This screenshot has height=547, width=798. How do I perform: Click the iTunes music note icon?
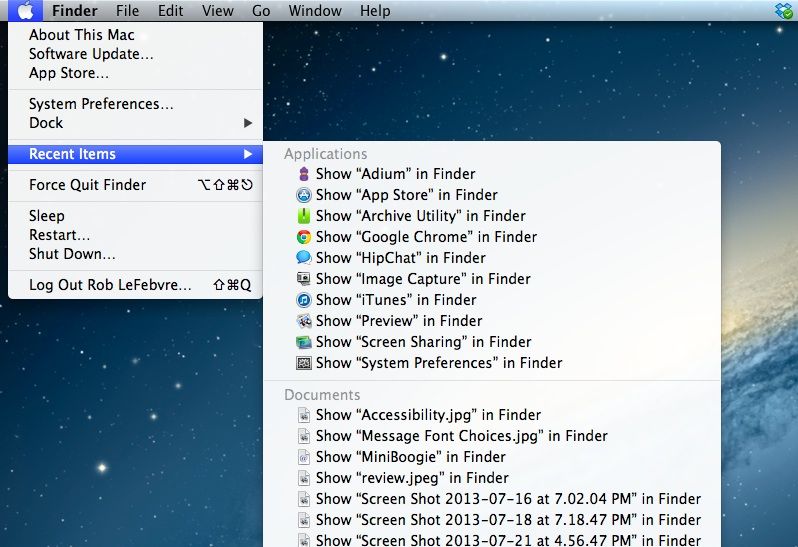[304, 300]
